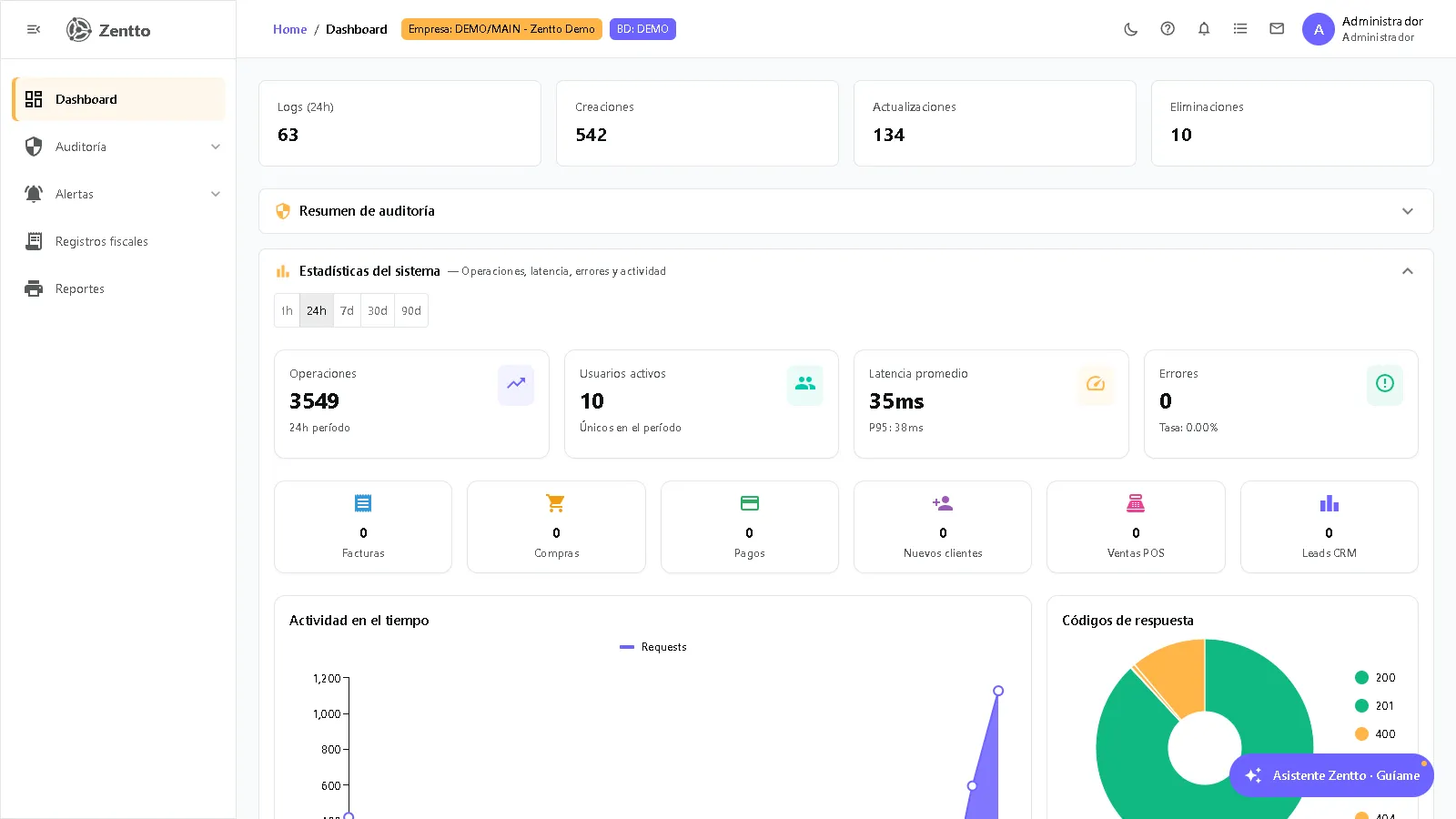Click the Reportes printer icon

(34, 288)
